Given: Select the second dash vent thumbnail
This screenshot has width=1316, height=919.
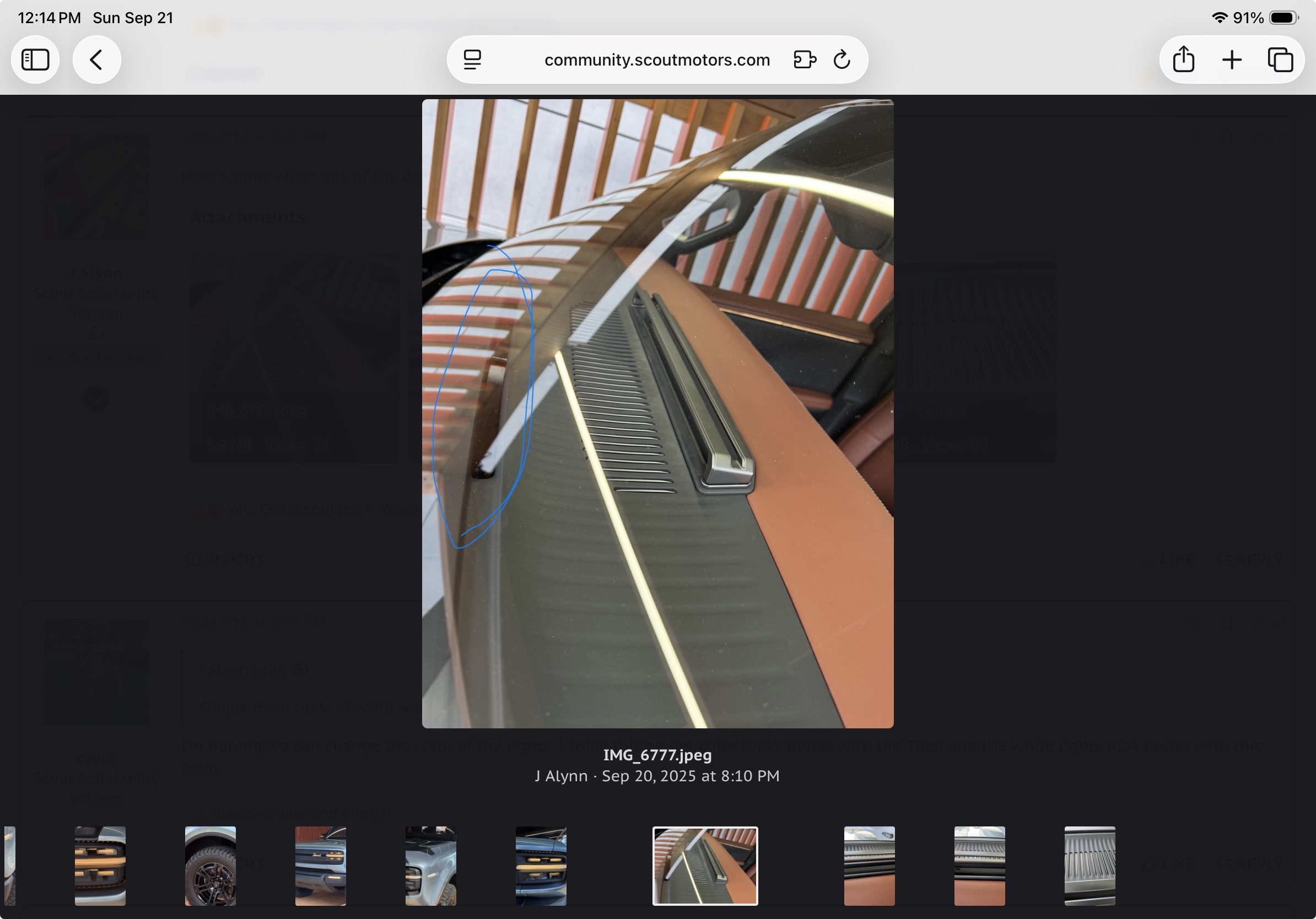Looking at the screenshot, I should tap(979, 865).
